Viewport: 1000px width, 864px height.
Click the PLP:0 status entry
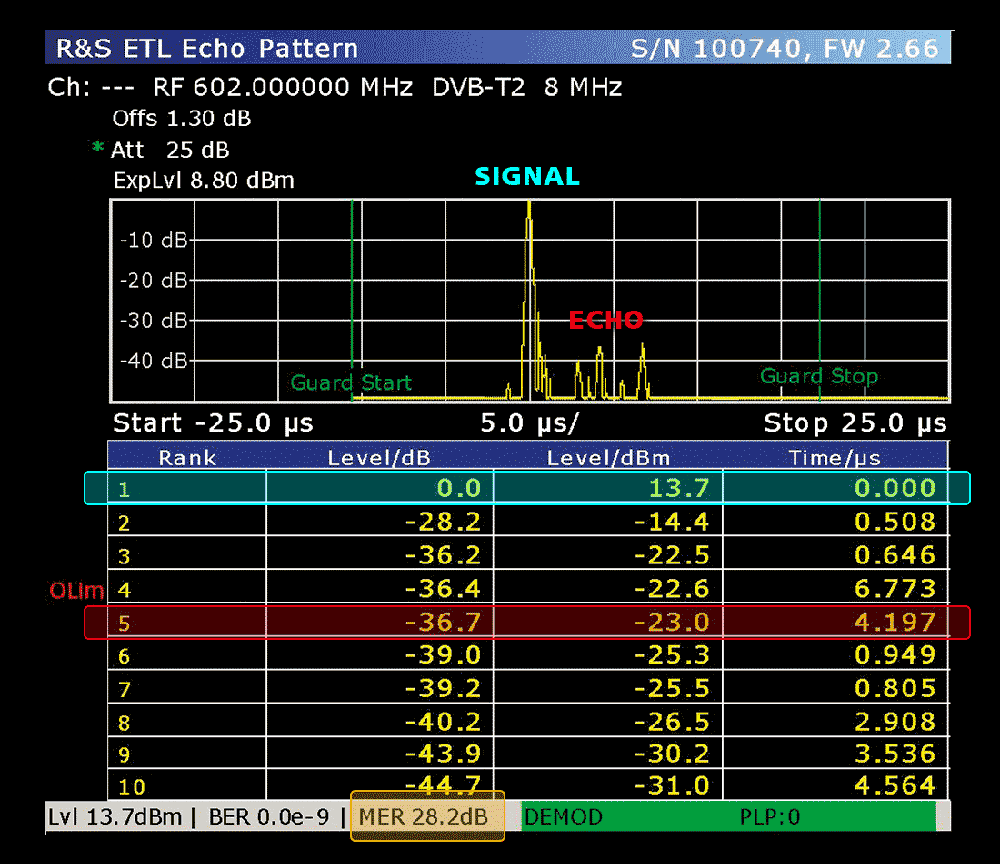point(770,817)
